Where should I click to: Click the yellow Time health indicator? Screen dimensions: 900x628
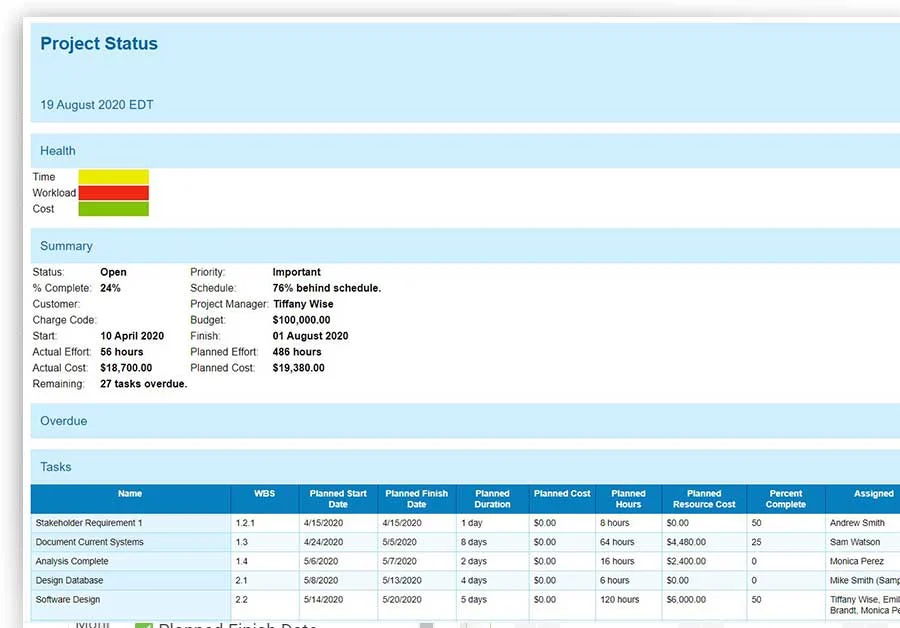[114, 176]
